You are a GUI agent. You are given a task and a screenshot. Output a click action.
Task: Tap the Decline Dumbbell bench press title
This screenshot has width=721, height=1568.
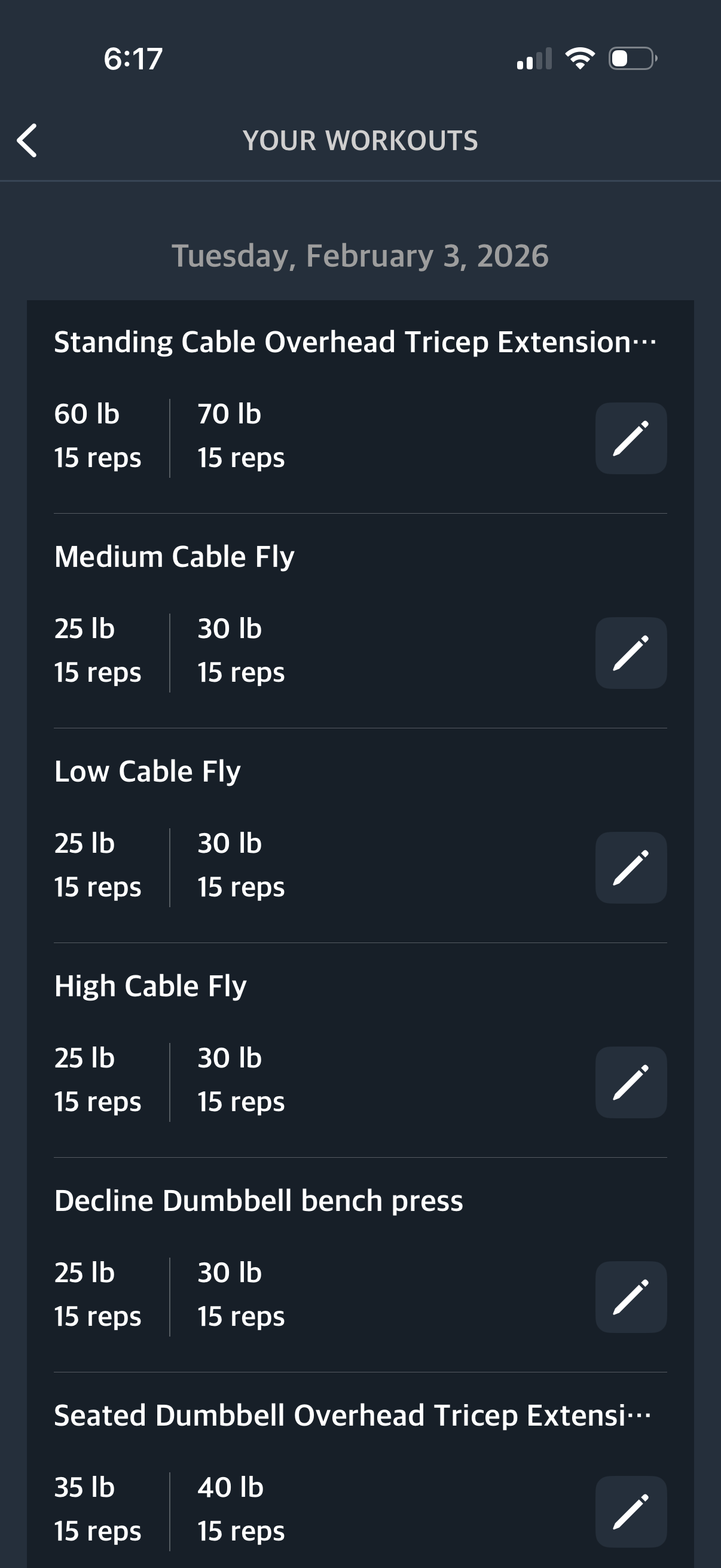(259, 1201)
